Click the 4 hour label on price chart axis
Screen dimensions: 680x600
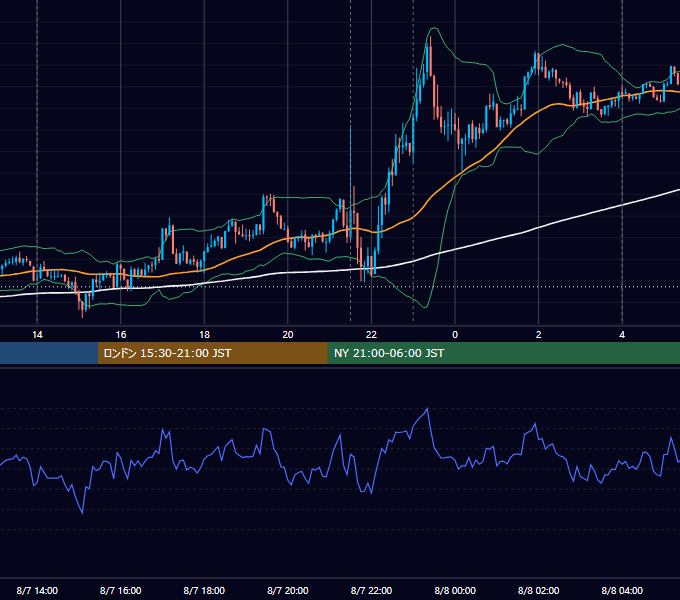tap(622, 335)
